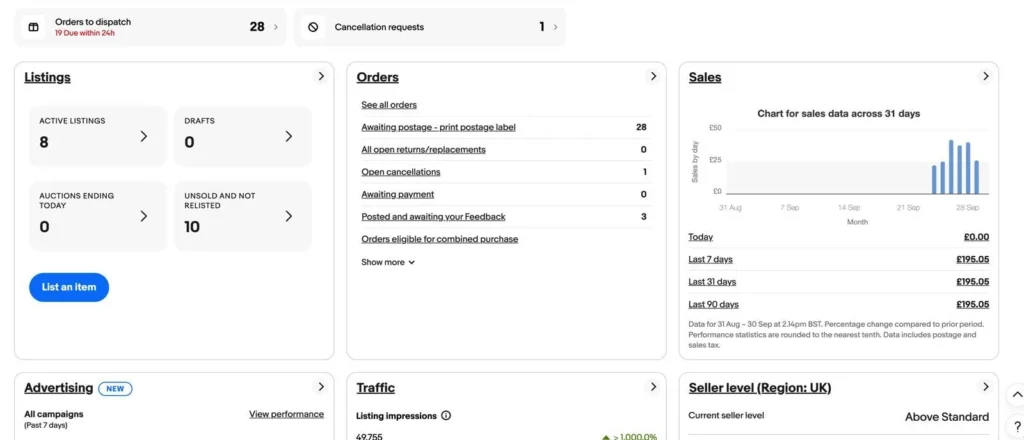Click Last 7 days amount £195.05
This screenshot has height=440, width=1024.
click(972, 259)
